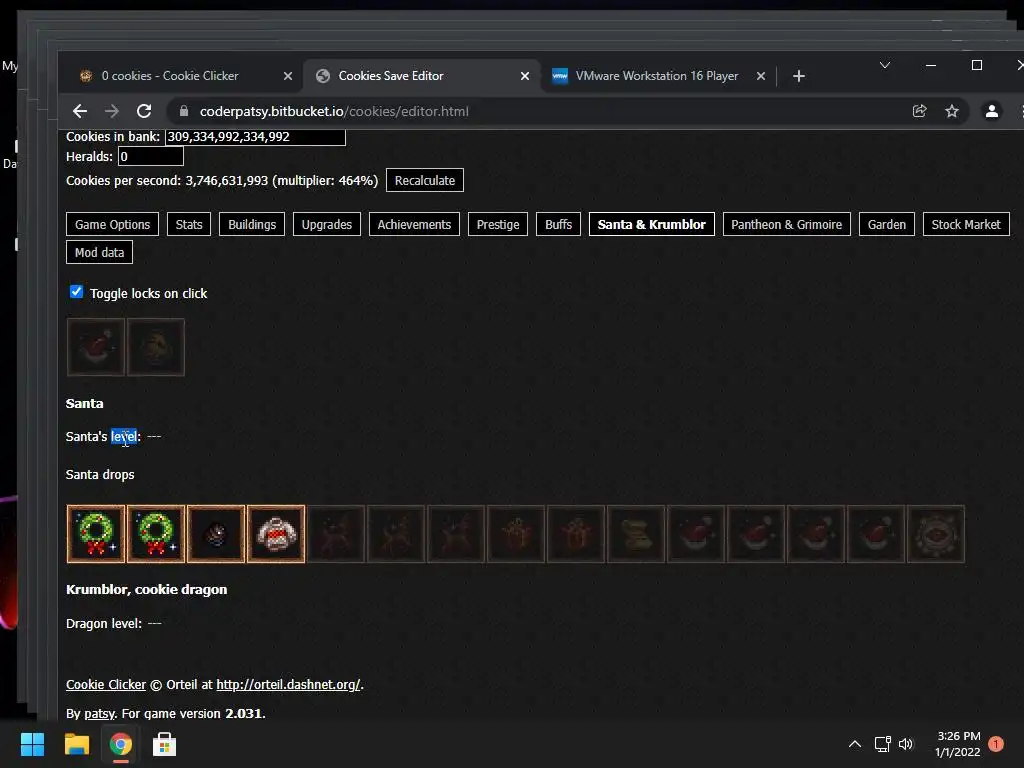Screen dimensions: 1024x768
Task: Unlock the first locked gift box drop
Action: 516,534
